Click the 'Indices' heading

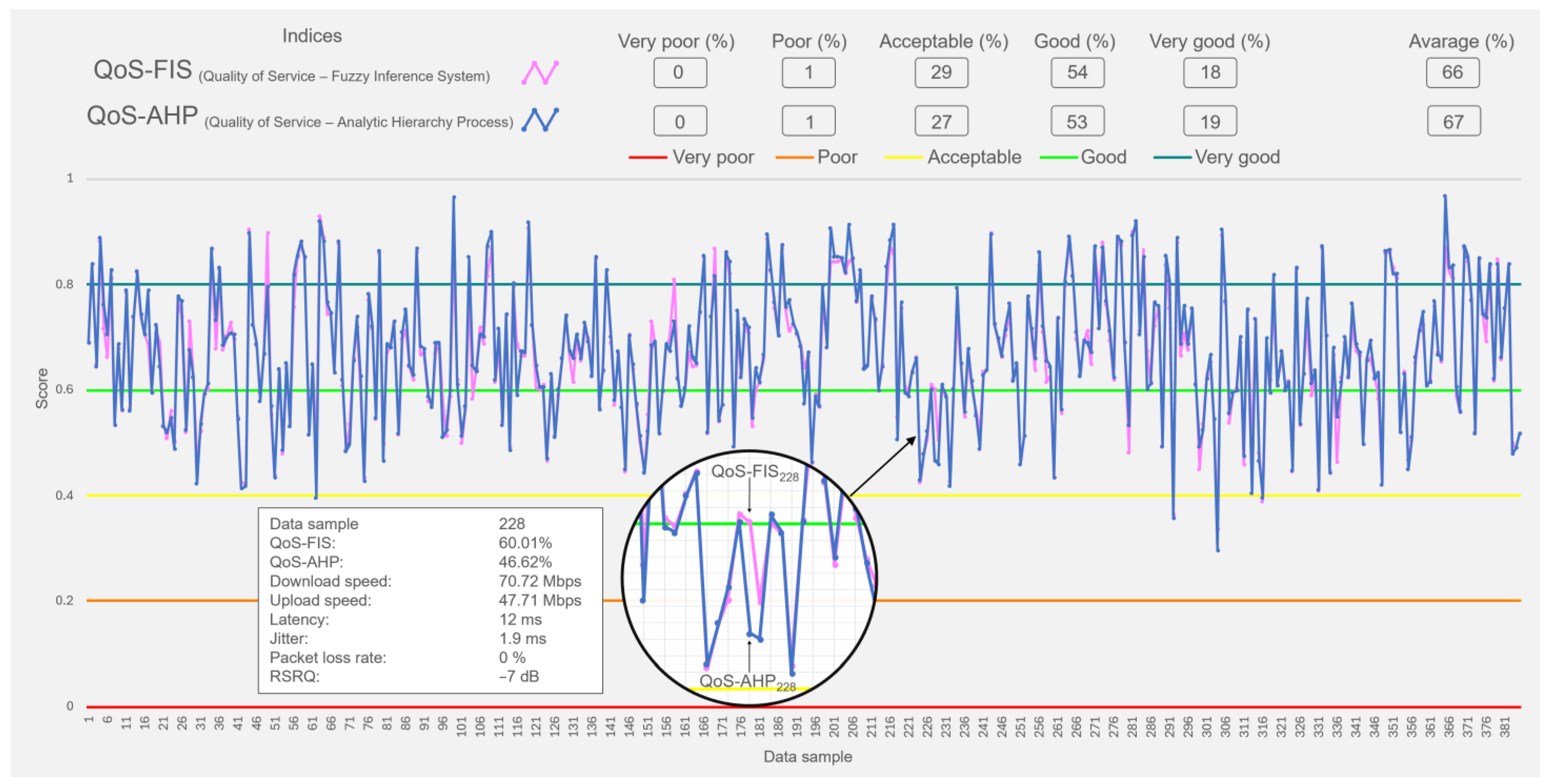312,35
